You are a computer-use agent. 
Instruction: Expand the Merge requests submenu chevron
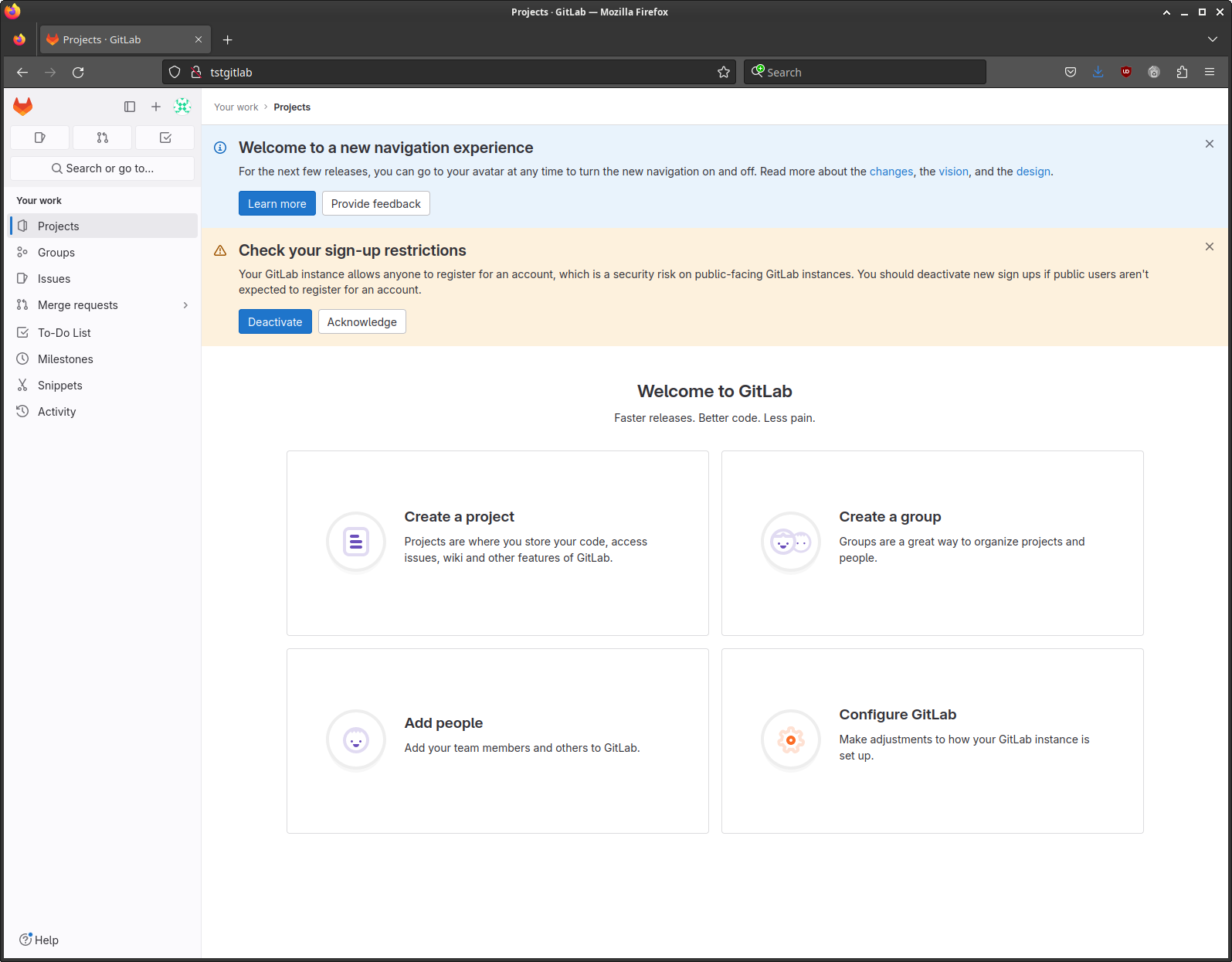185,305
